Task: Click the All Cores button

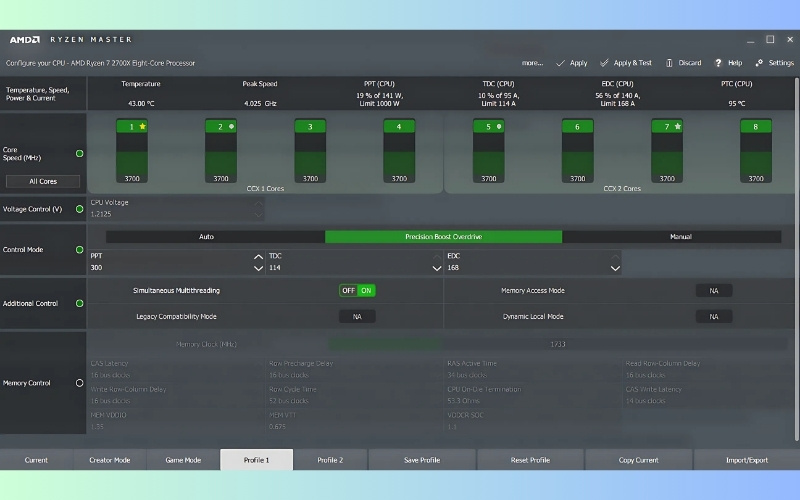Action: tap(42, 182)
